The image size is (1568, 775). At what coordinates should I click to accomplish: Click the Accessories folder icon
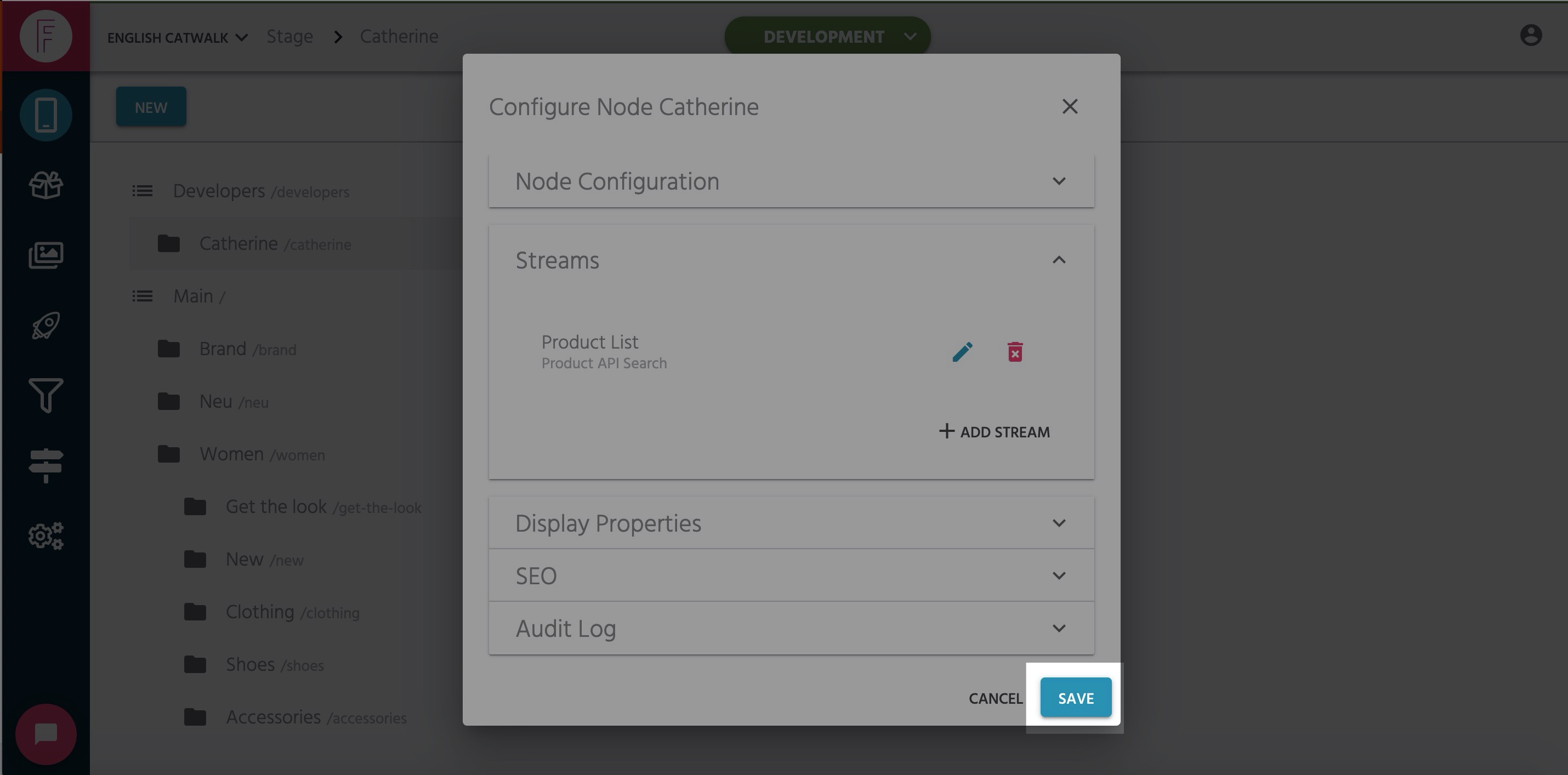(x=195, y=717)
